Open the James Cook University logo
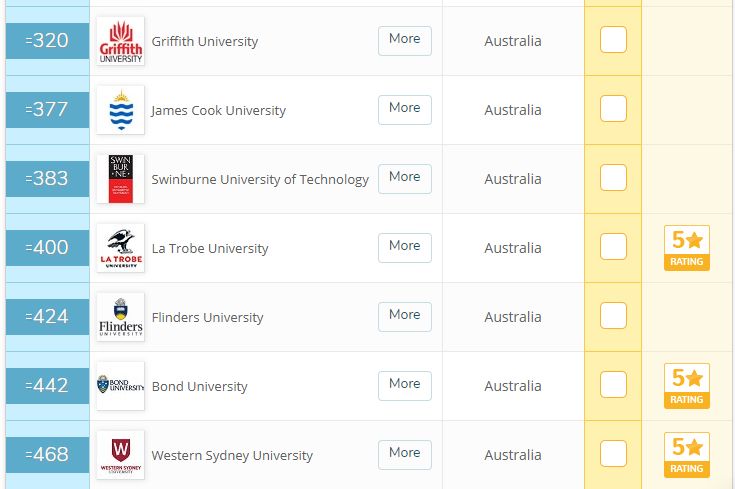The height and width of the screenshot is (489, 735). pyautogui.click(x=120, y=110)
